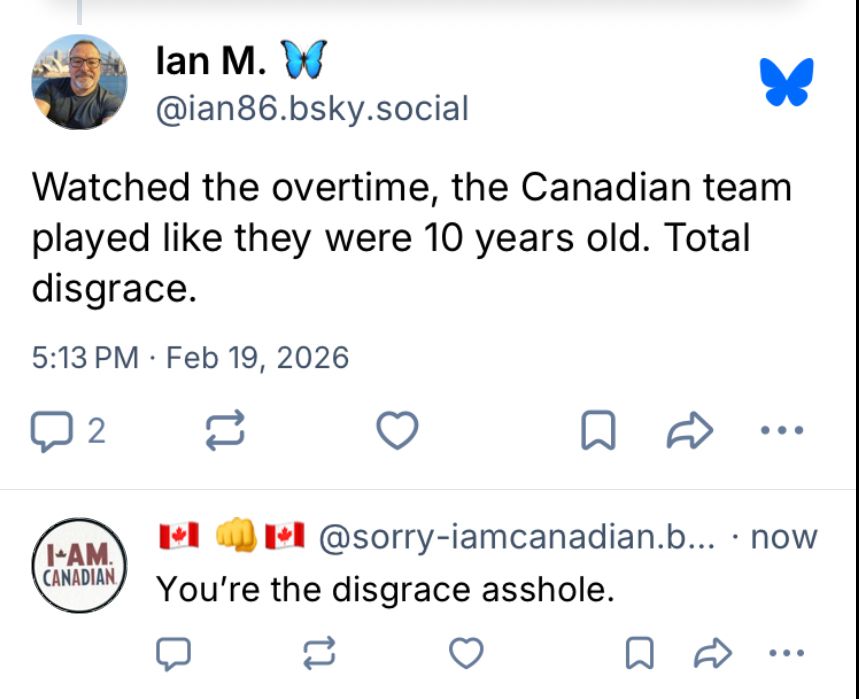Open more options on the reply
The image size is (859, 699).
click(786, 654)
